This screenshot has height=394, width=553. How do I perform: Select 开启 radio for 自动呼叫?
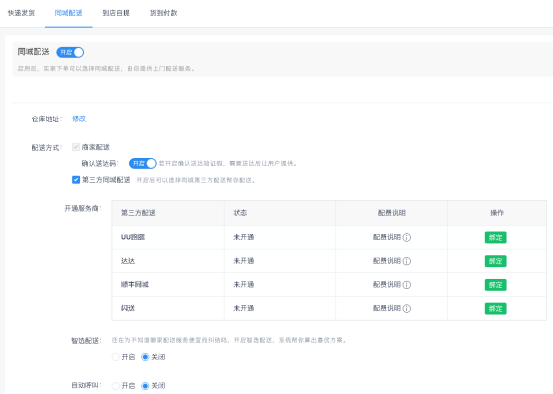pyautogui.click(x=115, y=386)
